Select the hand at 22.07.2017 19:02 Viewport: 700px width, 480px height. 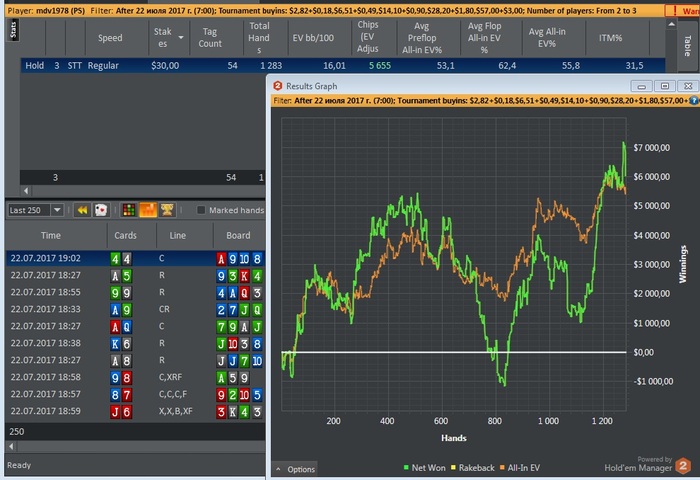coord(135,259)
